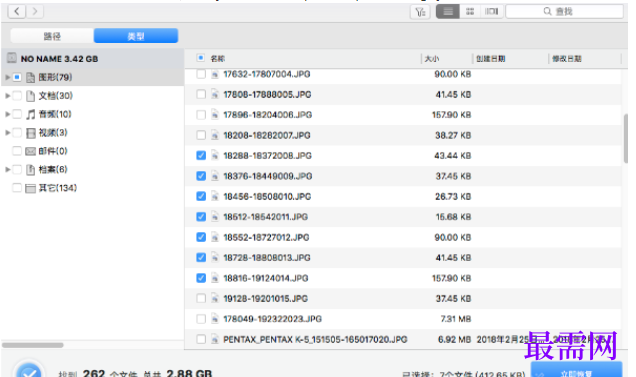Check the box for 19128-19201015.JPG

pyautogui.click(x=201, y=298)
